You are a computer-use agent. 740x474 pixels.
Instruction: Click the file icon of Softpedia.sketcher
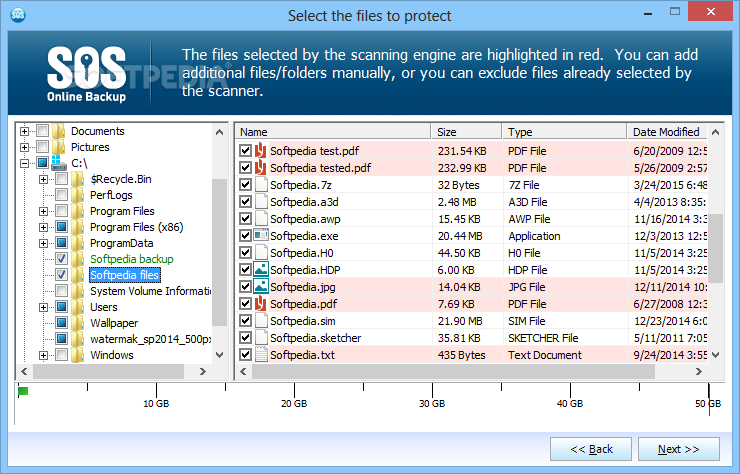pos(261,338)
